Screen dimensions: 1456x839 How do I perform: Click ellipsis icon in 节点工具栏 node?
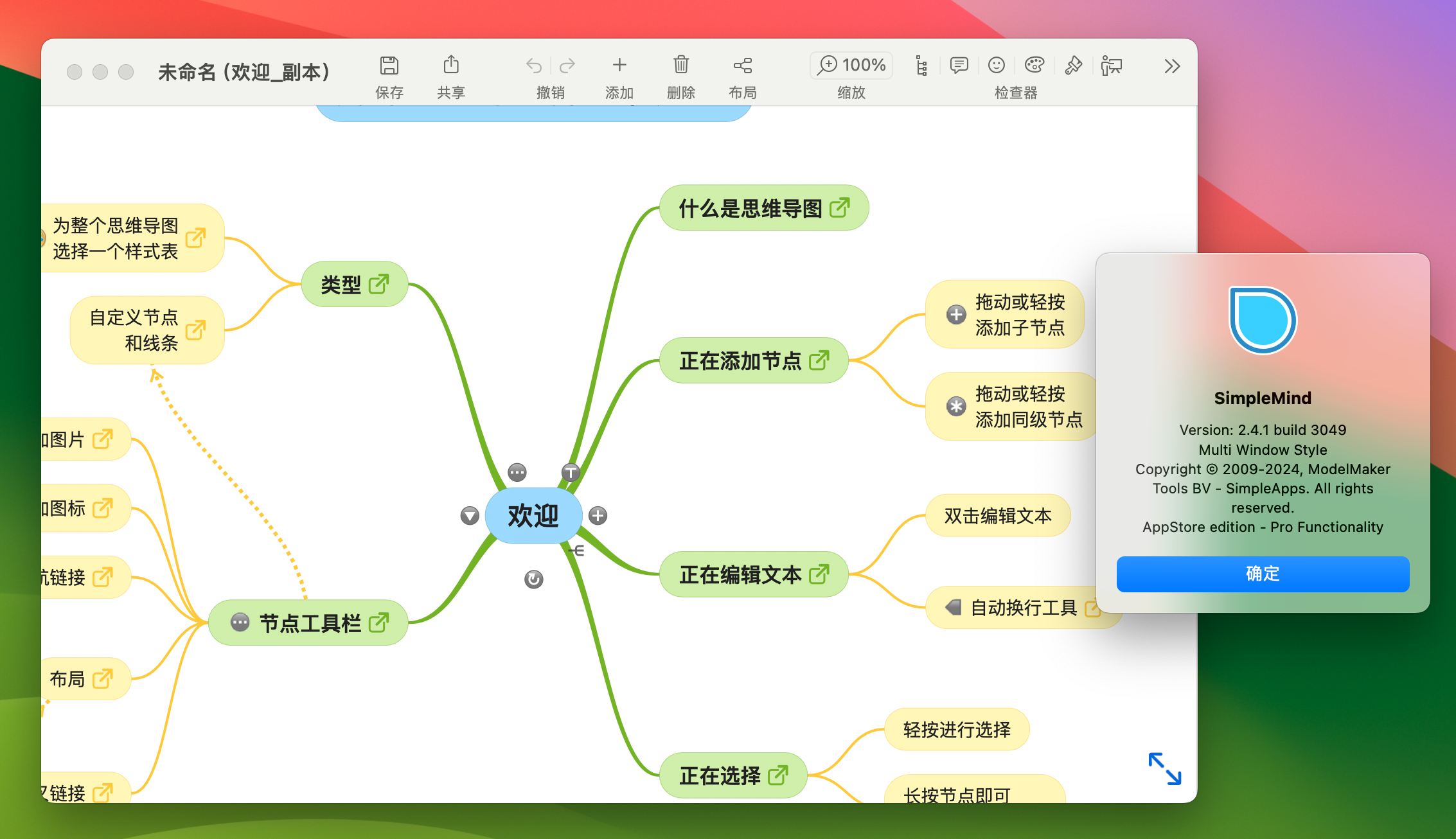[x=240, y=622]
